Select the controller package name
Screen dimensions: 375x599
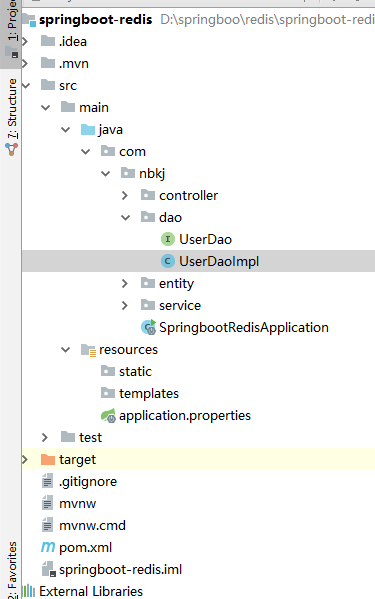[x=188, y=195]
